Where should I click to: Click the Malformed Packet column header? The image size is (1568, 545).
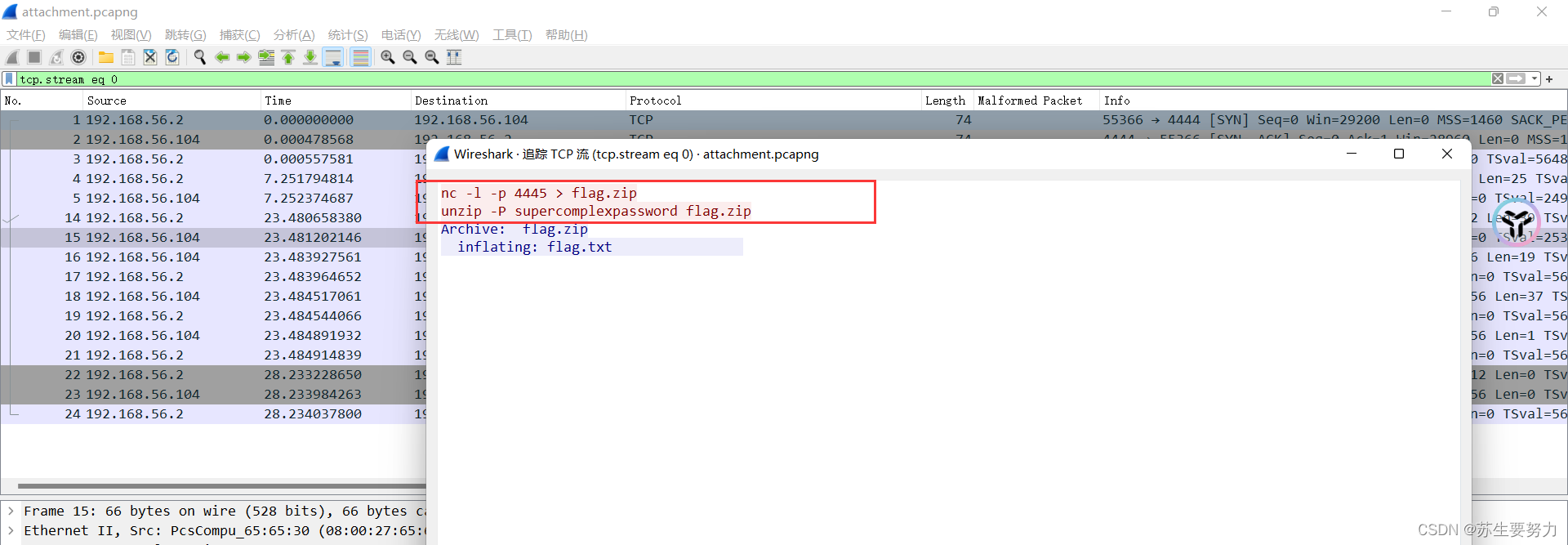point(1036,101)
